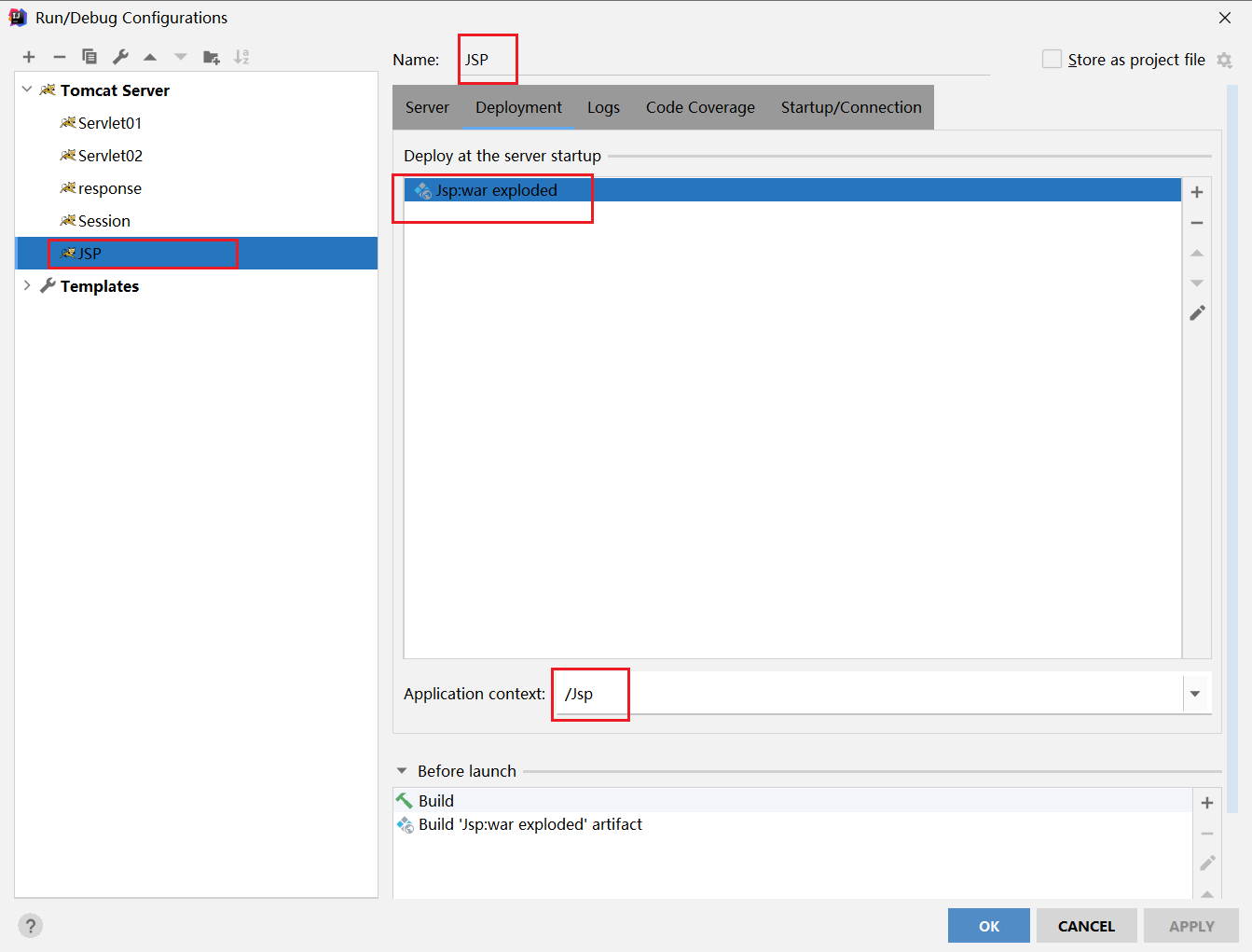
Task: Collapse the Before launch section
Action: coord(402,771)
